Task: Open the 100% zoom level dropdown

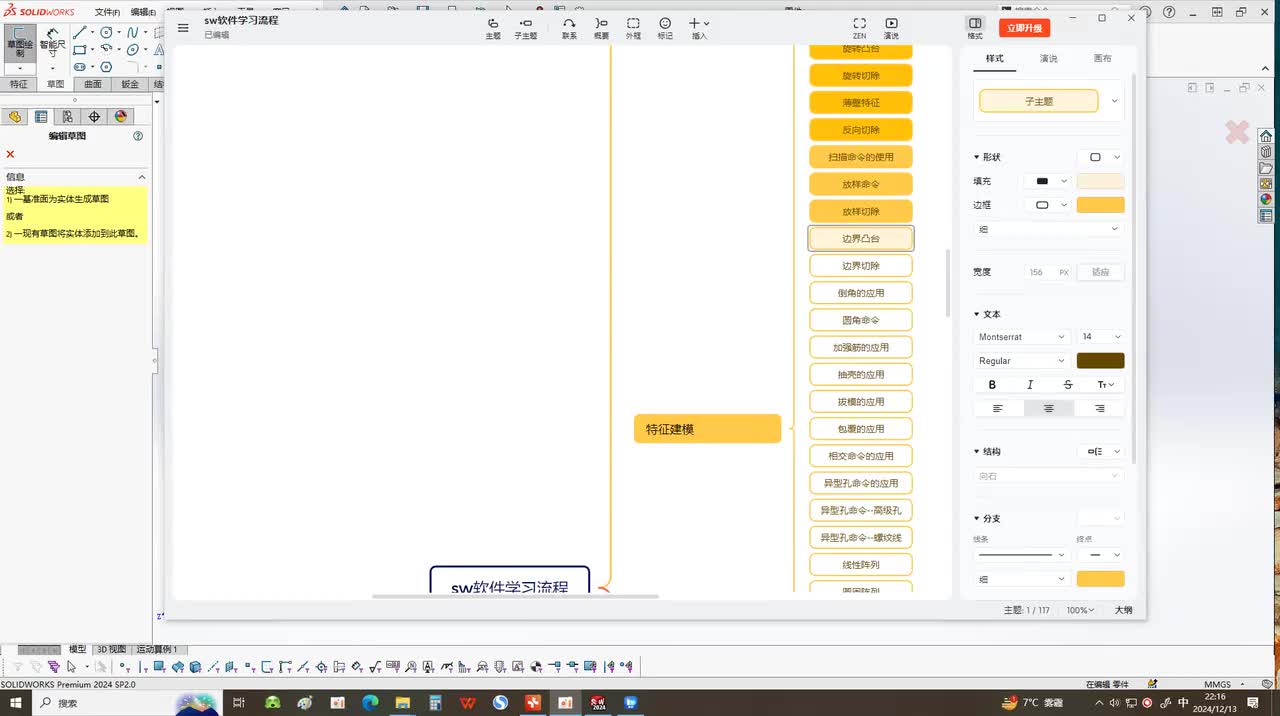Action: pos(1079,610)
